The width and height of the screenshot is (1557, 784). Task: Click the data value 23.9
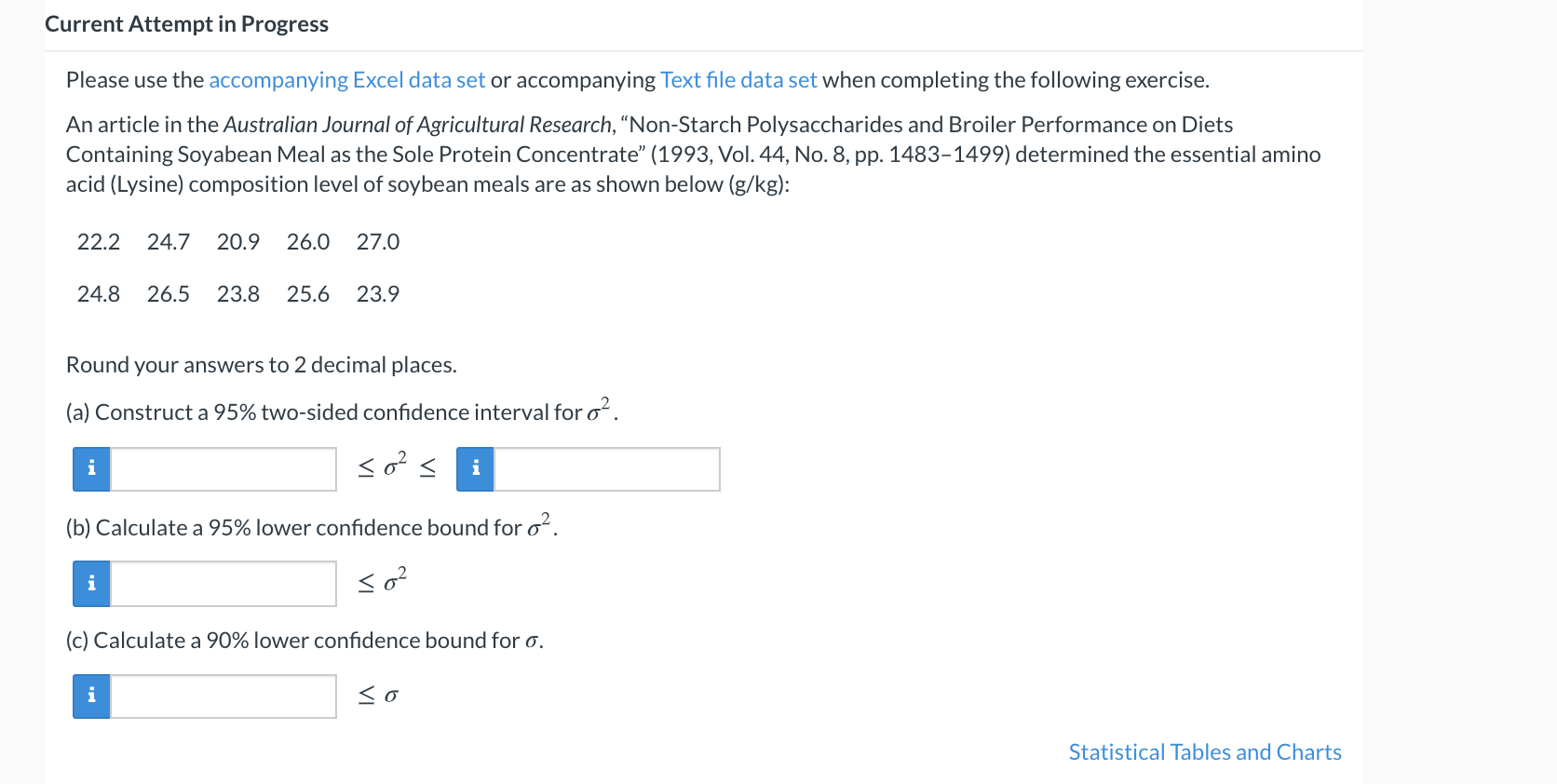pyautogui.click(x=378, y=294)
